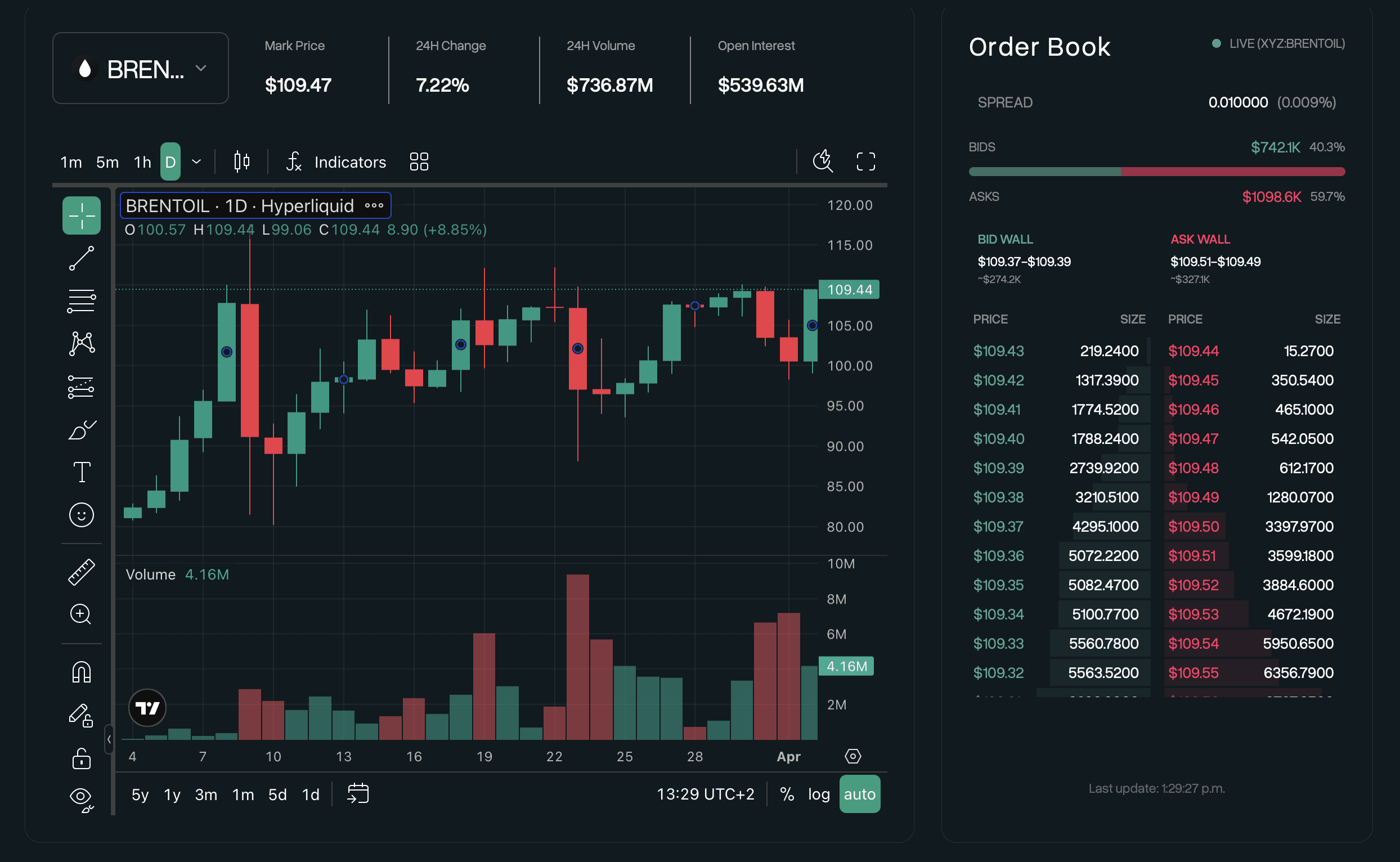This screenshot has height=862, width=1400.
Task: Set chart range to 1y
Action: click(x=172, y=794)
